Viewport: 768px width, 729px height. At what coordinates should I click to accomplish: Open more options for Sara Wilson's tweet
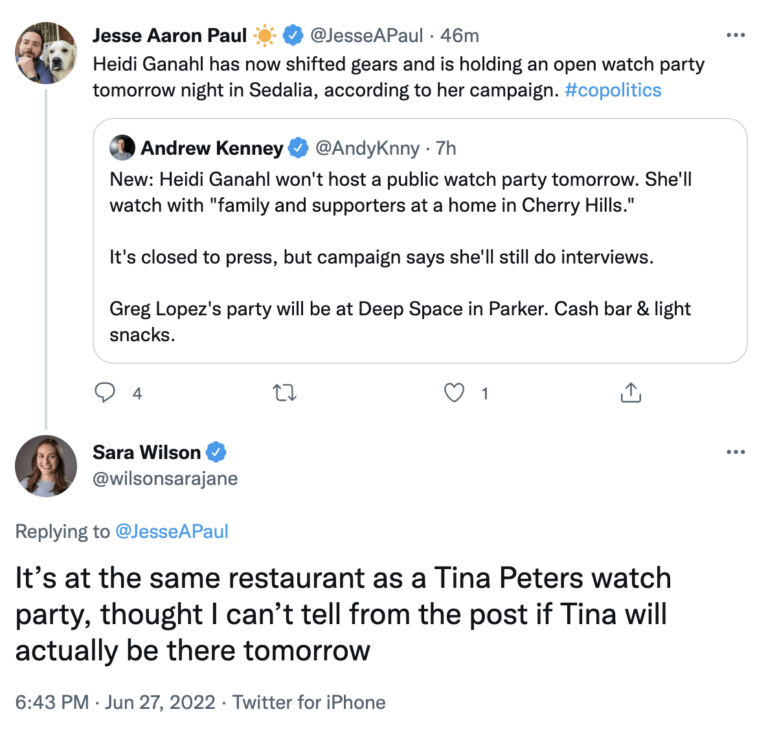point(735,452)
